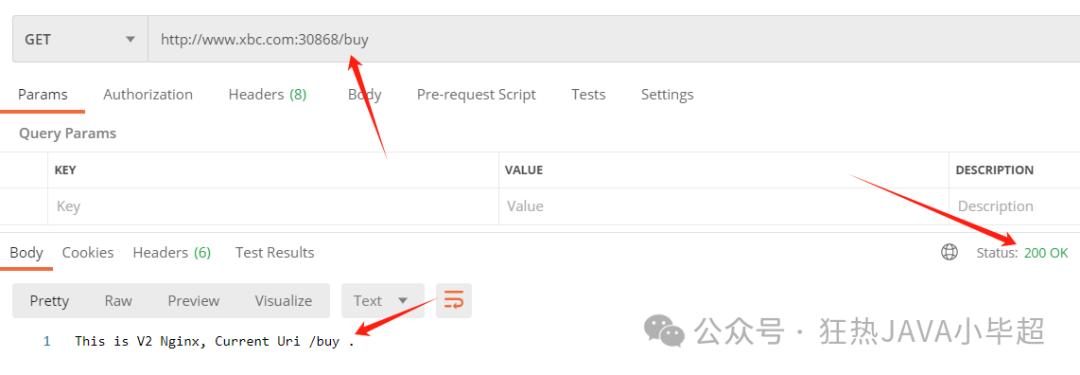
Task: View response Headers (6) tab
Action: pyautogui.click(x=172, y=253)
